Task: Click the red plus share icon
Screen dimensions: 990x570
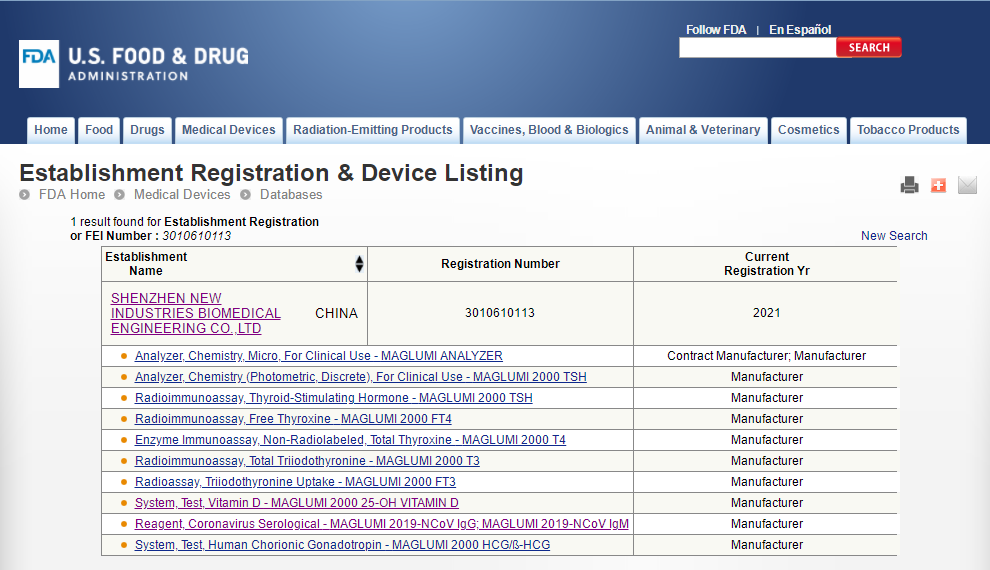Action: click(x=938, y=185)
